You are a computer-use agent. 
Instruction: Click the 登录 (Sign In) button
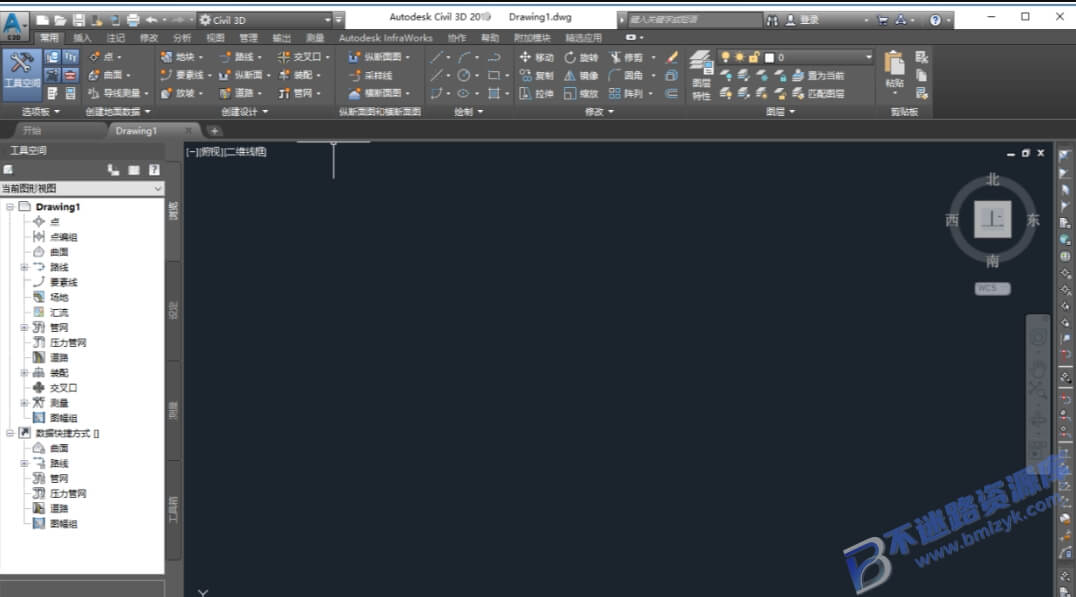[802, 20]
